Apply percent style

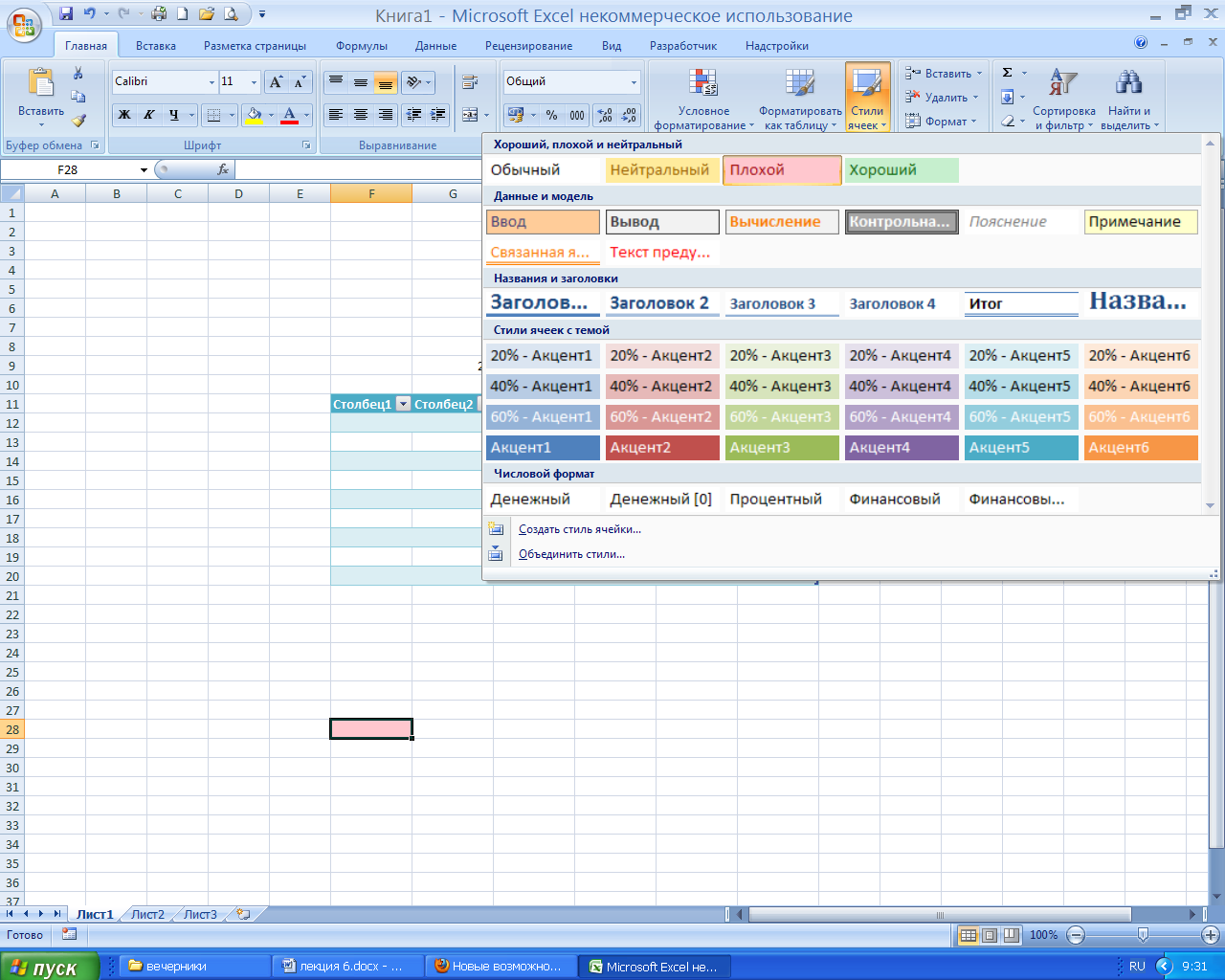[552, 115]
